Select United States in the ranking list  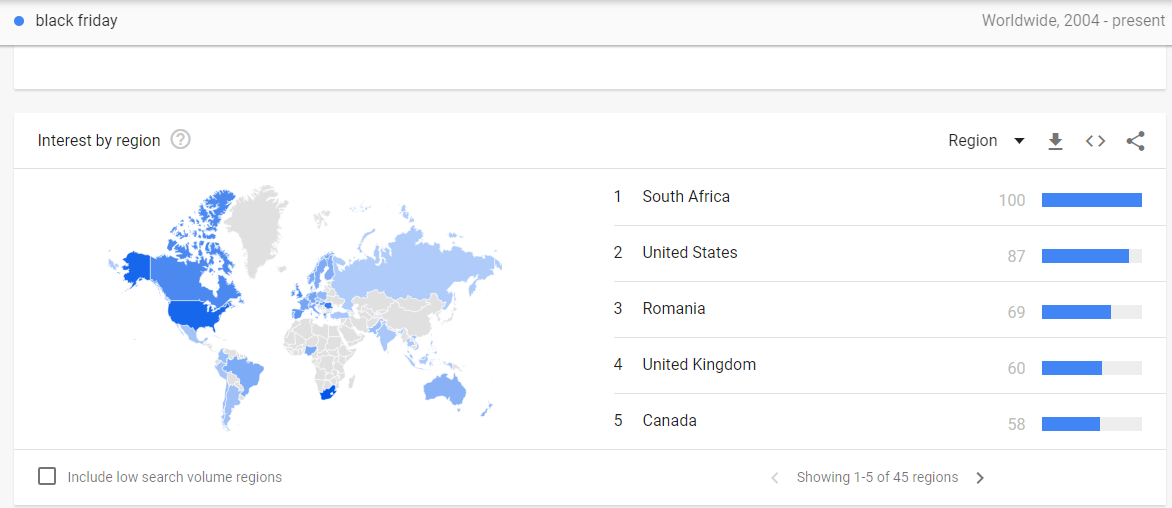(690, 253)
